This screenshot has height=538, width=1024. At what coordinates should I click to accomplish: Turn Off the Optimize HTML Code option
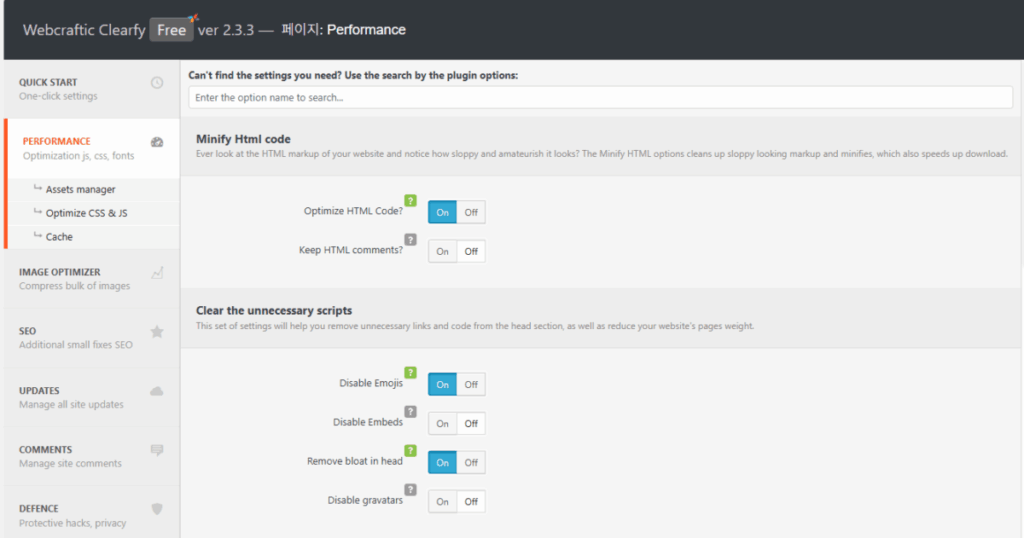pyautogui.click(x=471, y=212)
